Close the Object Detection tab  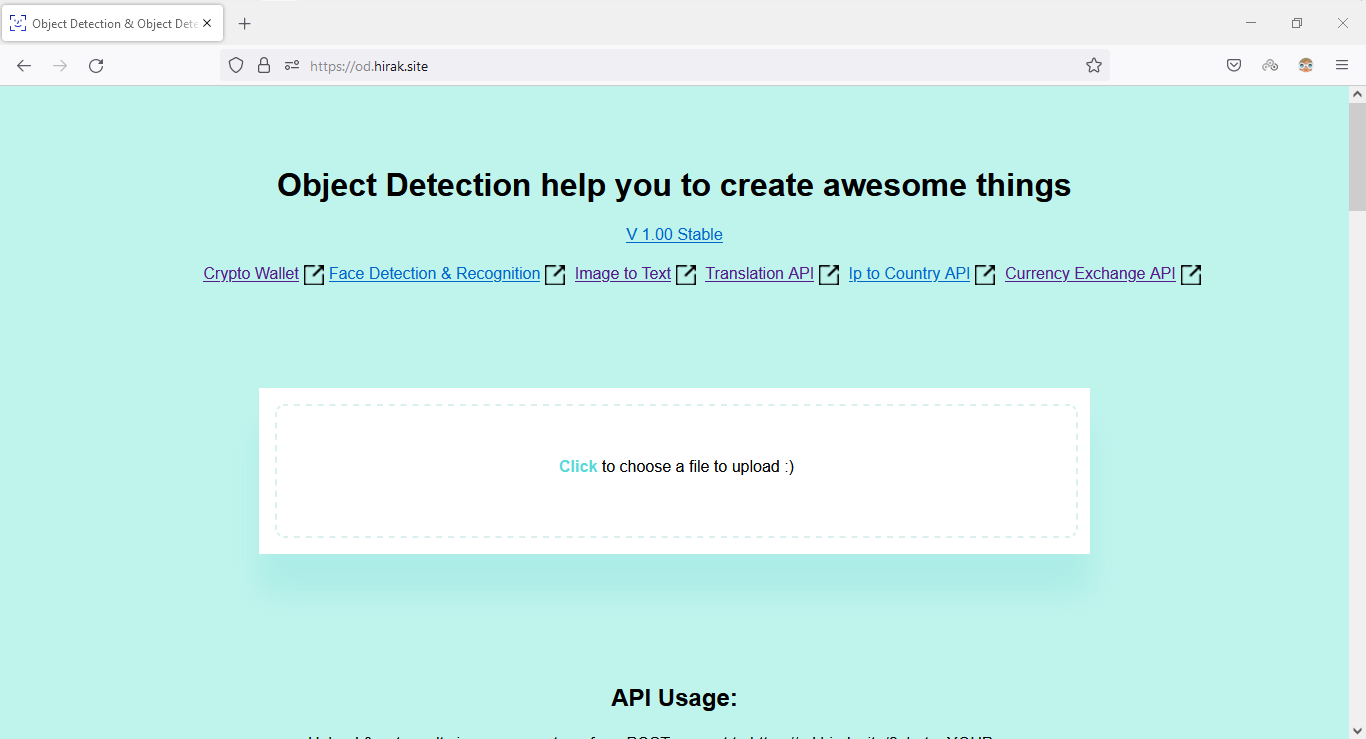207,24
